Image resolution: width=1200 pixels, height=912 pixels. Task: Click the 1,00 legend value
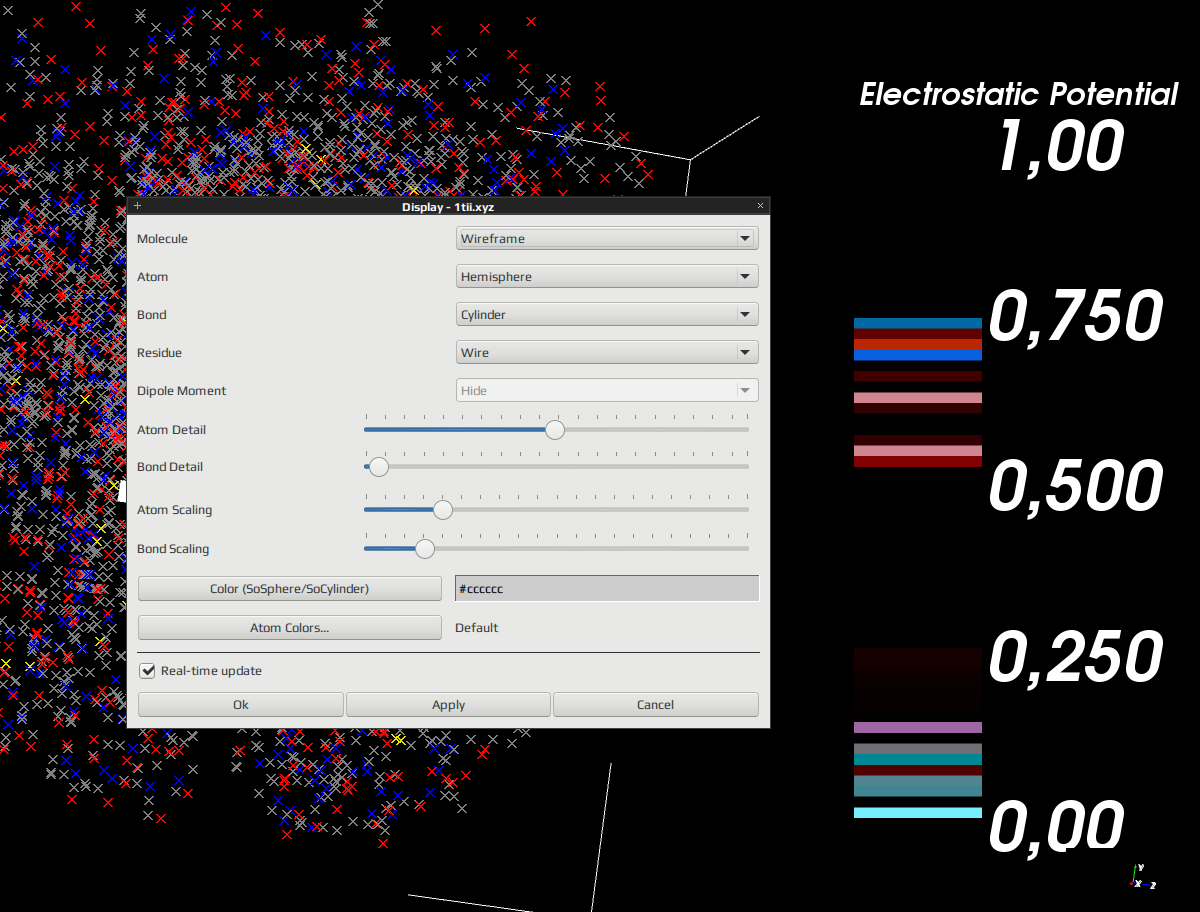[x=1061, y=146]
